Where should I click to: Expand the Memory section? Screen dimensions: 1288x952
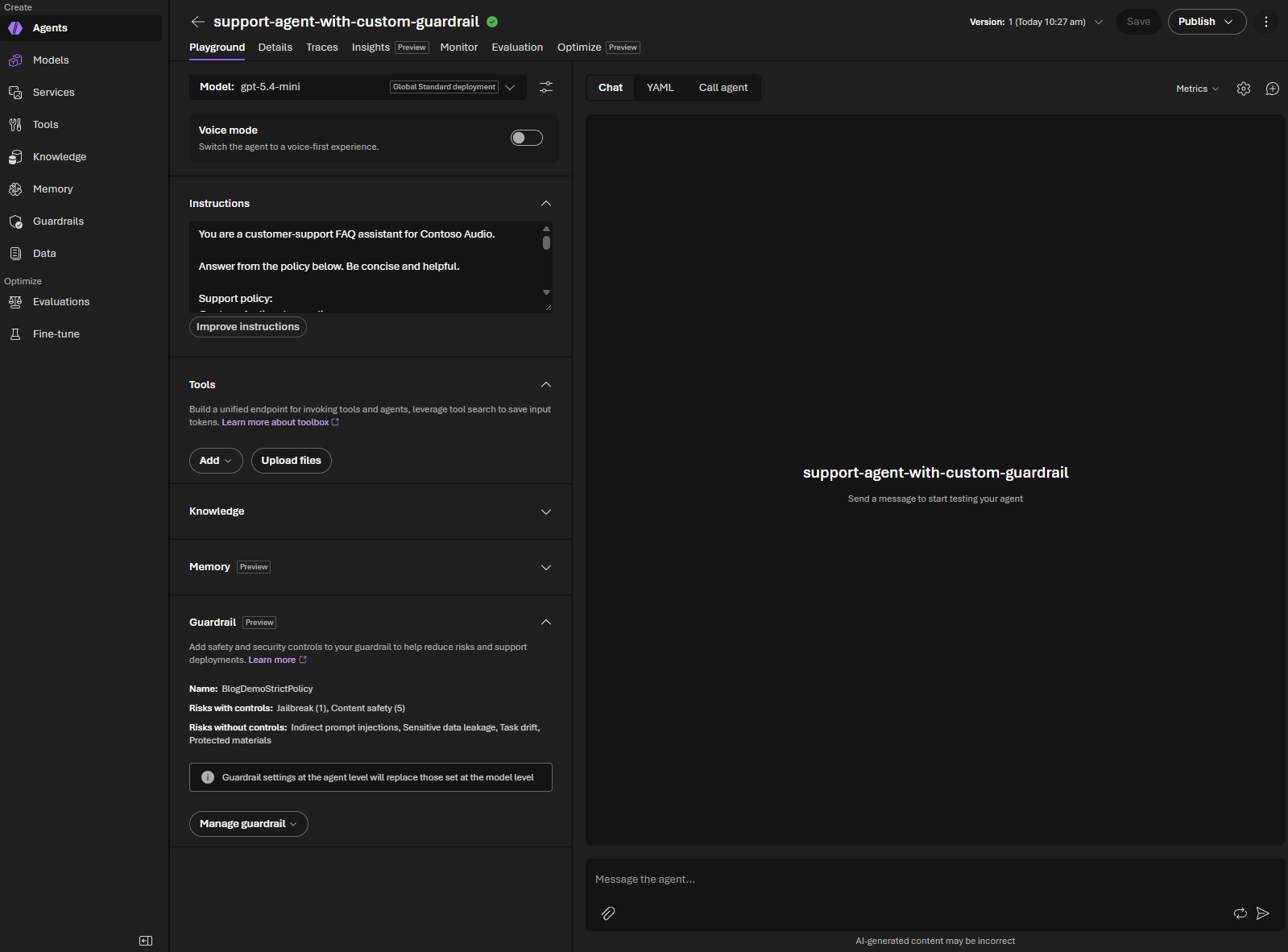546,567
